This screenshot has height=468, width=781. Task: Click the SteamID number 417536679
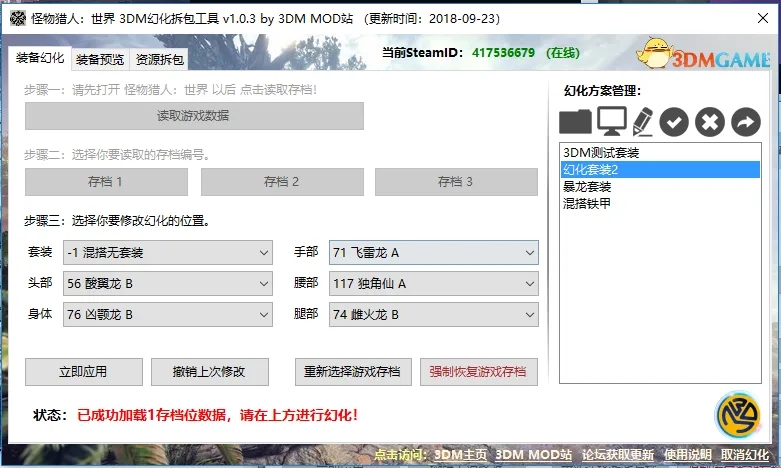pyautogui.click(x=503, y=53)
